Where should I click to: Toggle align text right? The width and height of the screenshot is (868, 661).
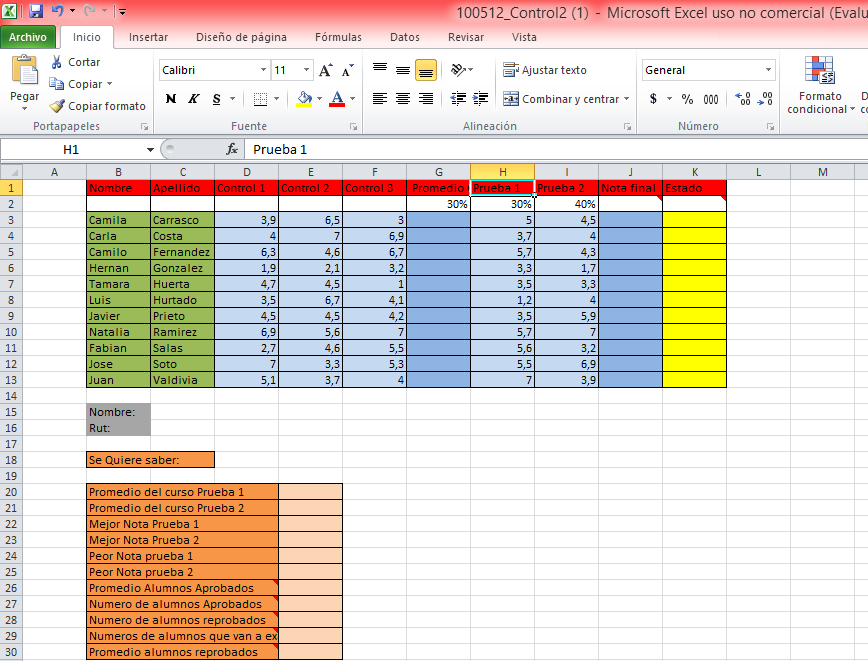426,99
